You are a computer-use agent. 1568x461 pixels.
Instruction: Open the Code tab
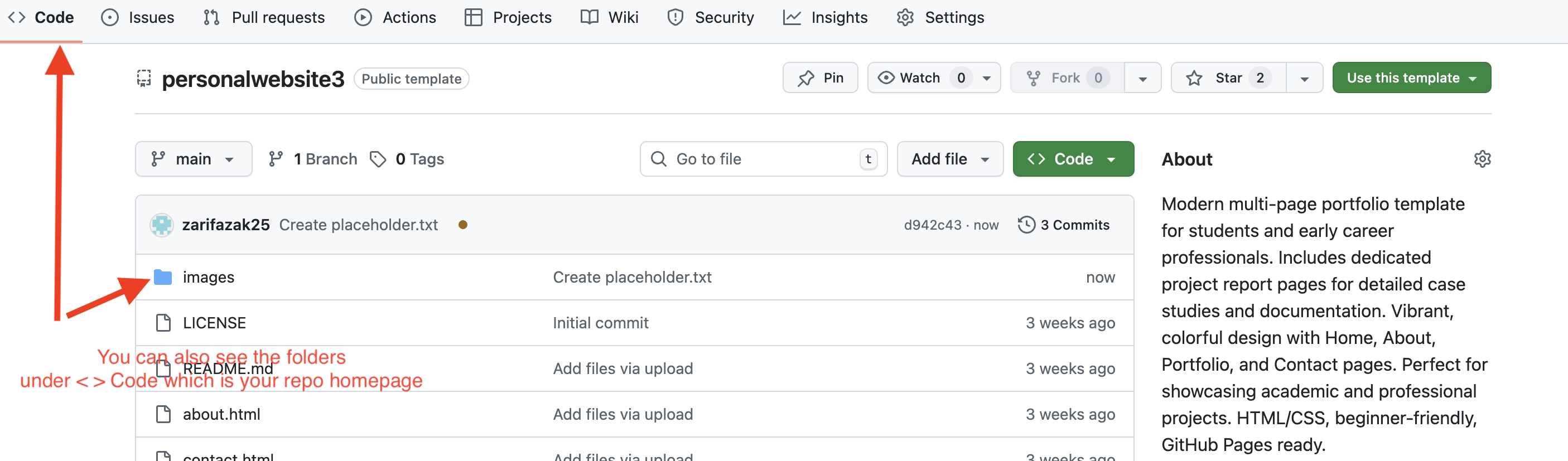point(41,18)
